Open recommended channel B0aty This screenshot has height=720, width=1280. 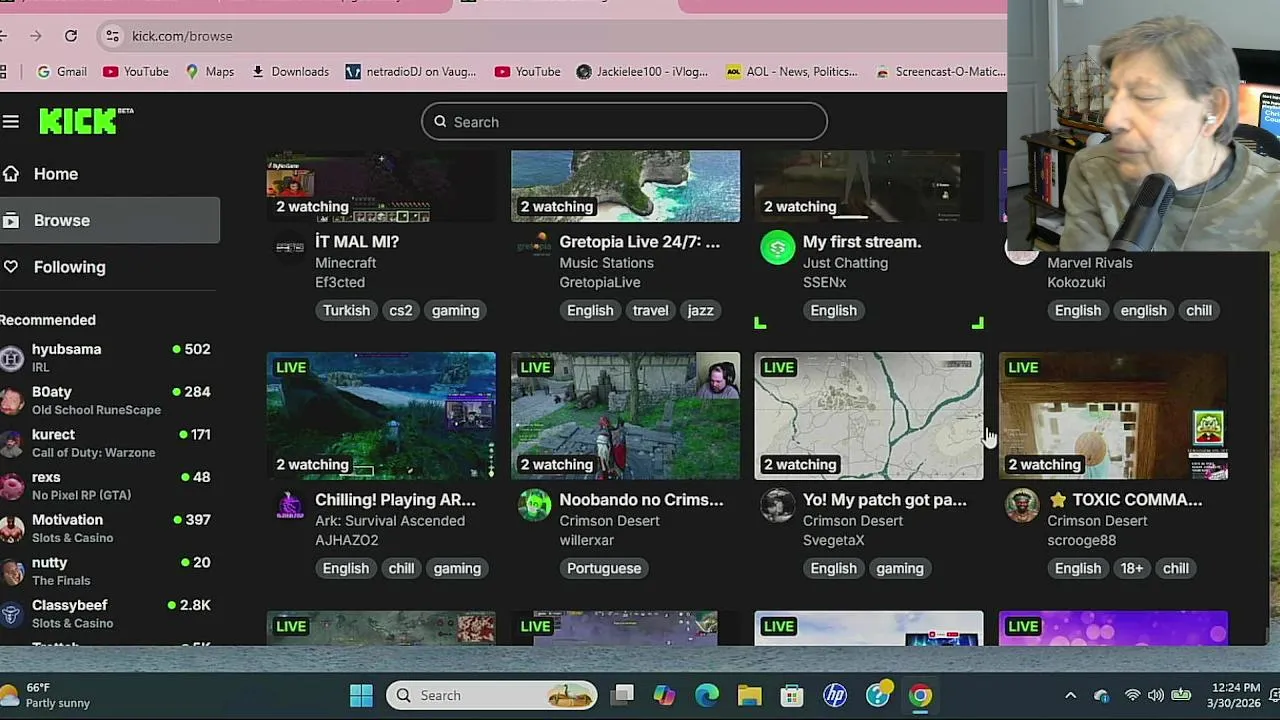(105, 400)
